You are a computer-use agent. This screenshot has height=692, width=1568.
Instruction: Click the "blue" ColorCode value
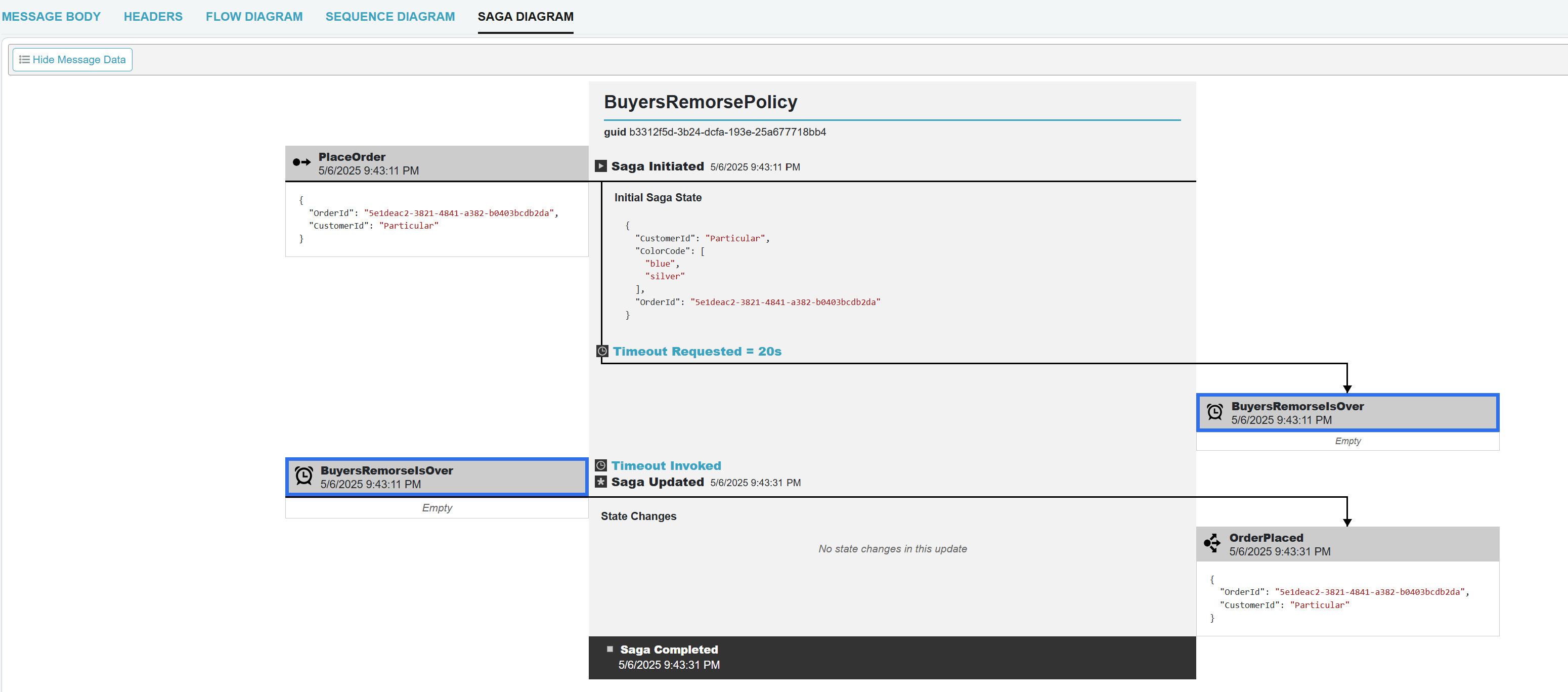(660, 264)
